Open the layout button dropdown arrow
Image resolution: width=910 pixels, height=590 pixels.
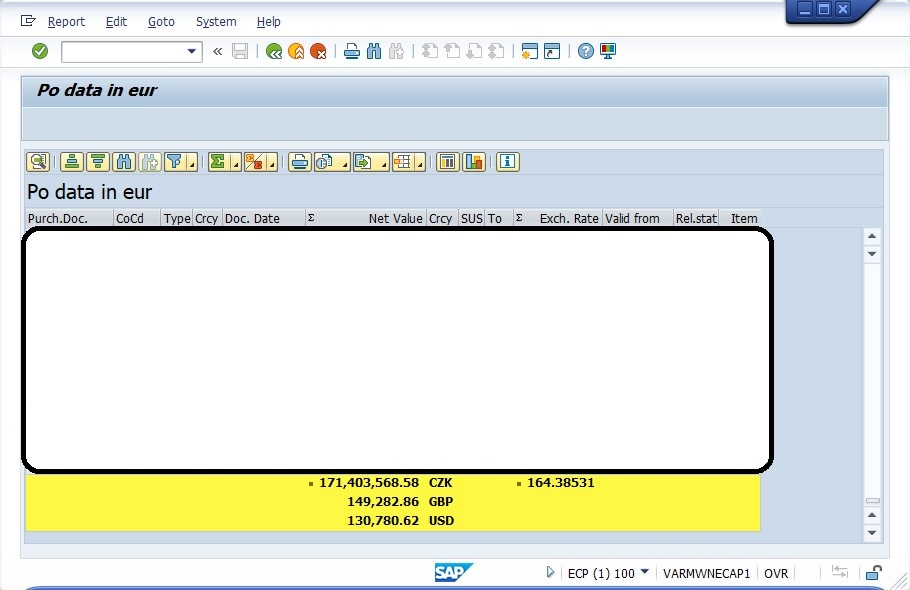(420, 163)
